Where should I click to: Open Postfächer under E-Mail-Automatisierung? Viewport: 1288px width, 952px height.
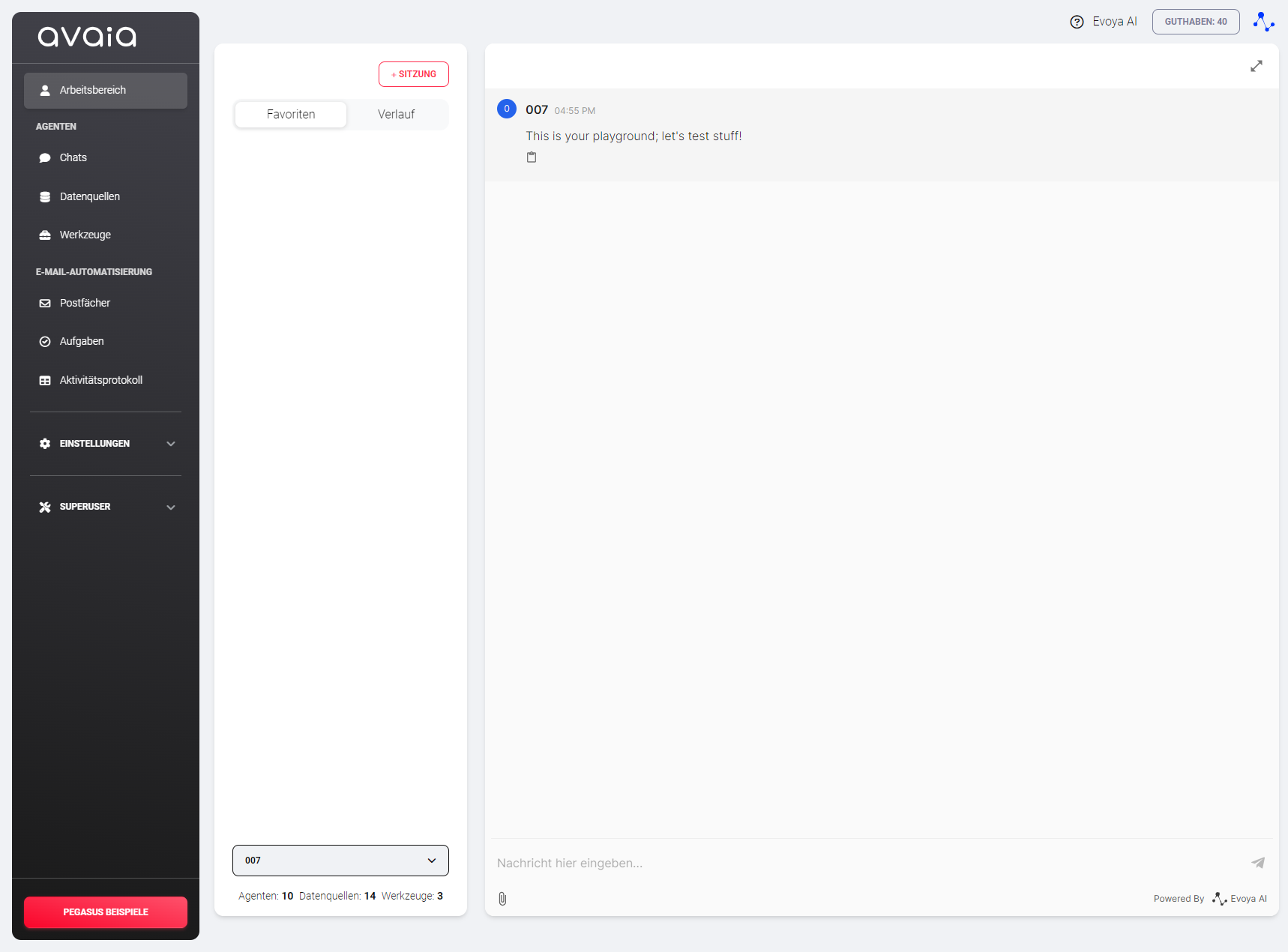click(x=85, y=303)
